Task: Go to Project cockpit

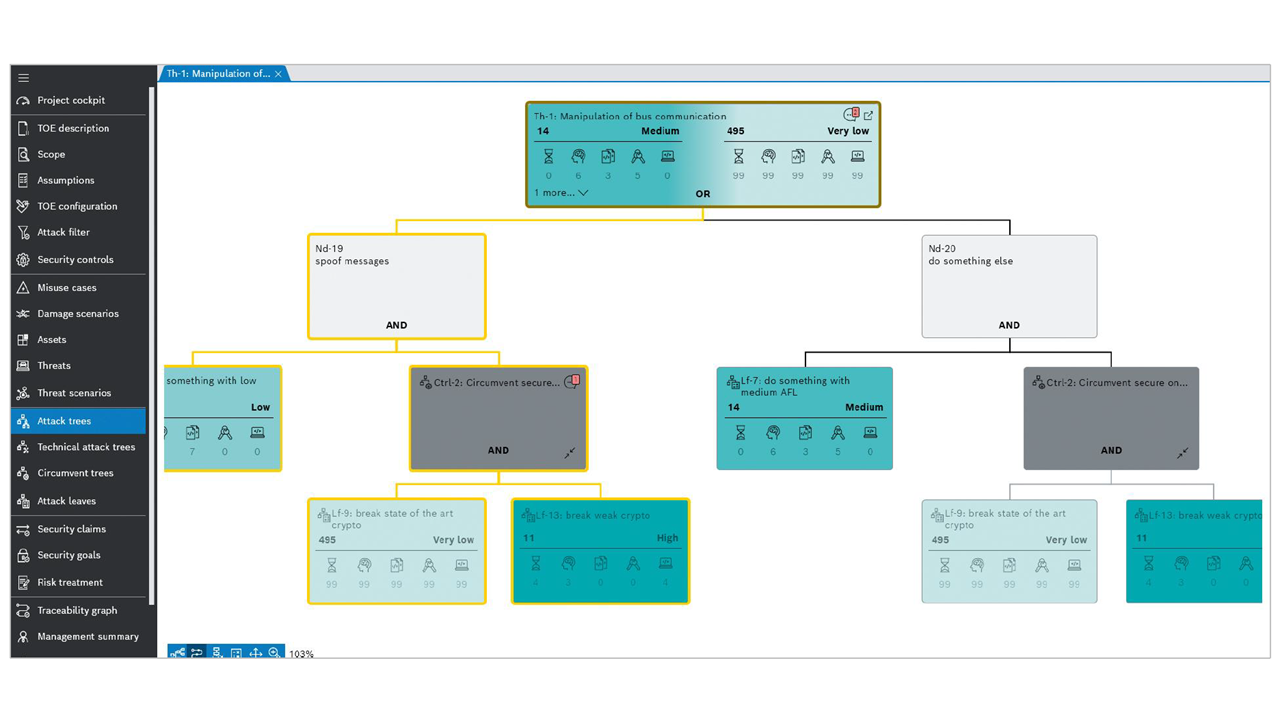Action: [70, 101]
